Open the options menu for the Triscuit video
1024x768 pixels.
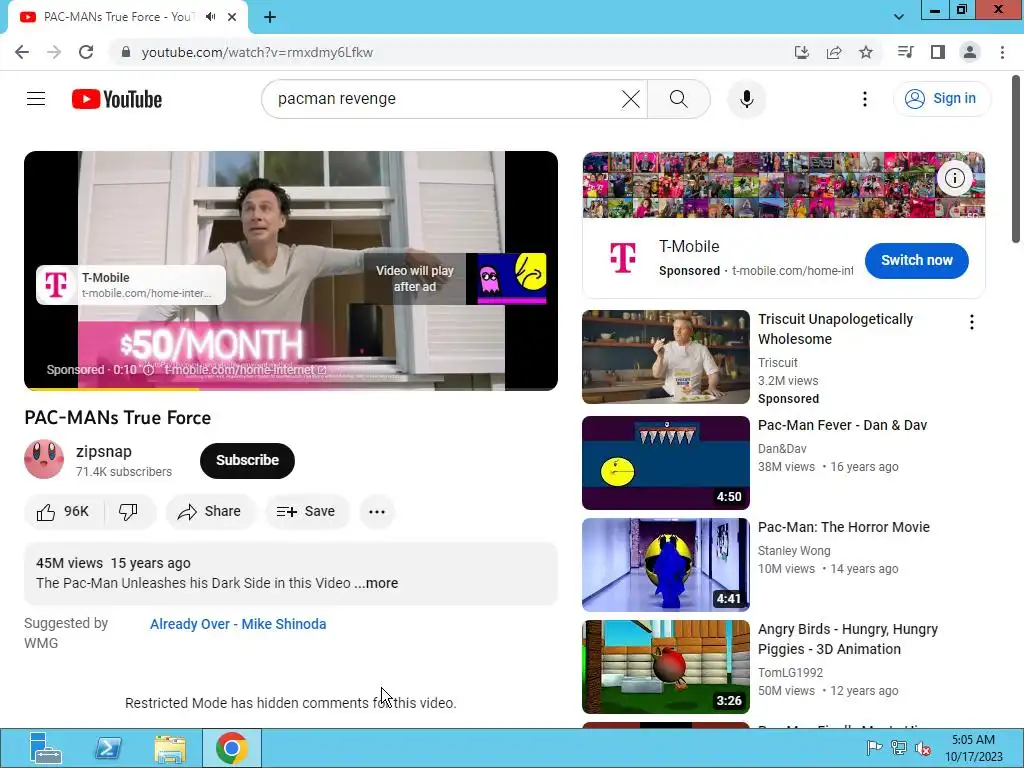pos(972,322)
